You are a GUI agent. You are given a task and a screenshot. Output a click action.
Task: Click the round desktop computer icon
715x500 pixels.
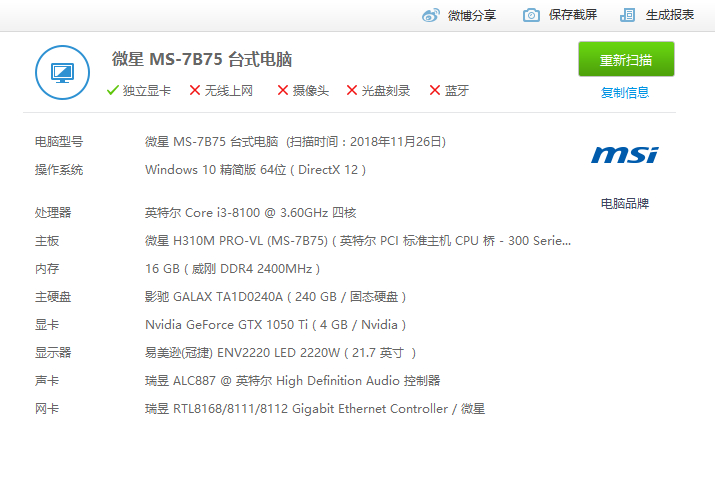pyautogui.click(x=62, y=72)
